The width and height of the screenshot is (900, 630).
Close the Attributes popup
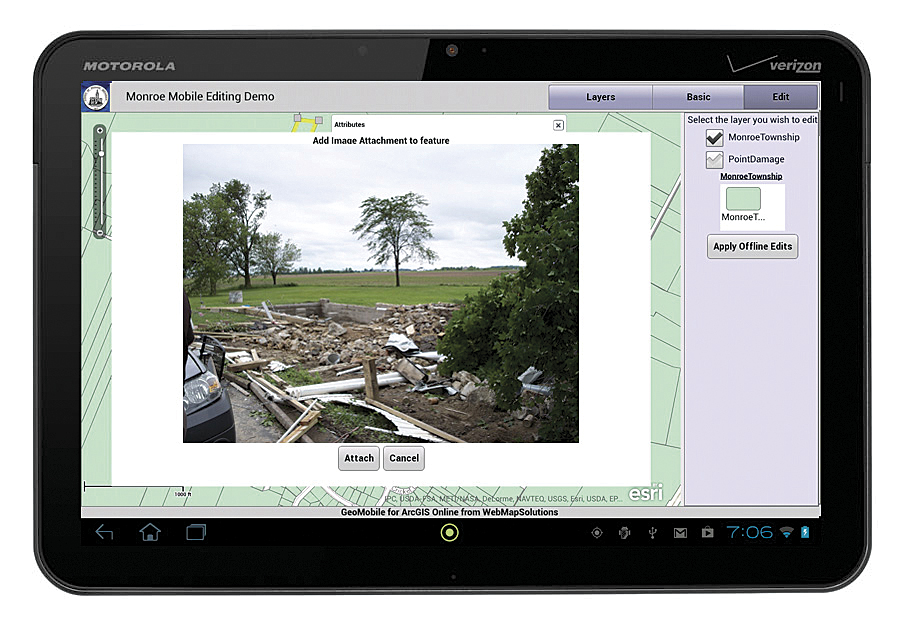coord(558,125)
